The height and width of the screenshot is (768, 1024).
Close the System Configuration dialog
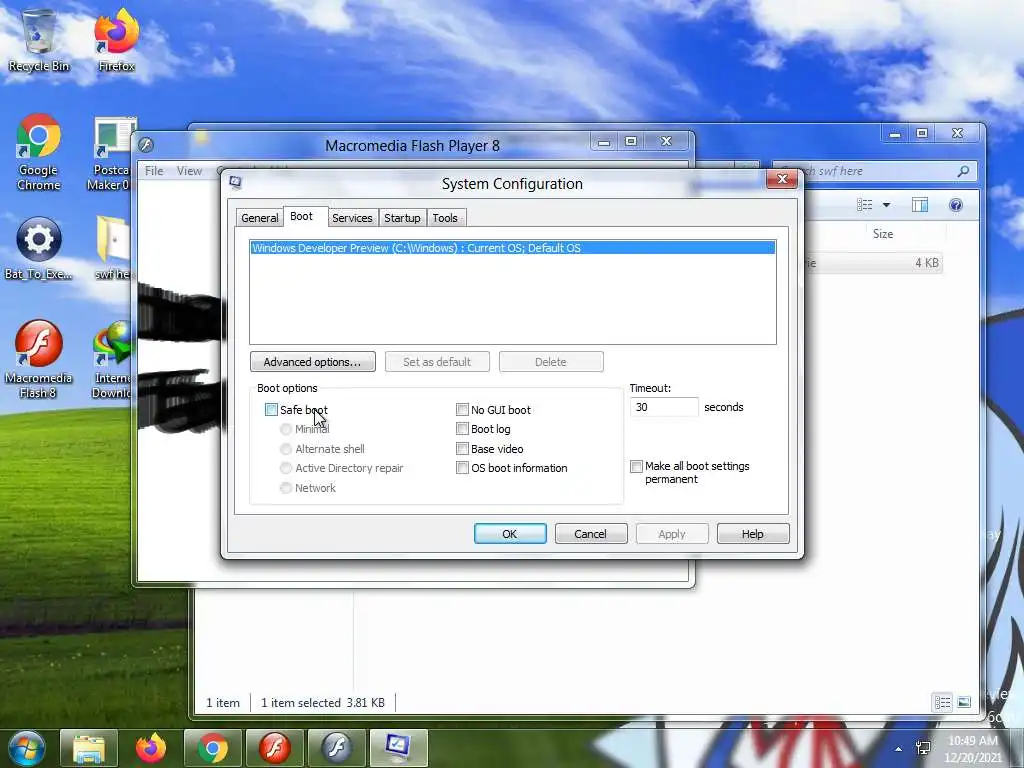[x=782, y=179]
